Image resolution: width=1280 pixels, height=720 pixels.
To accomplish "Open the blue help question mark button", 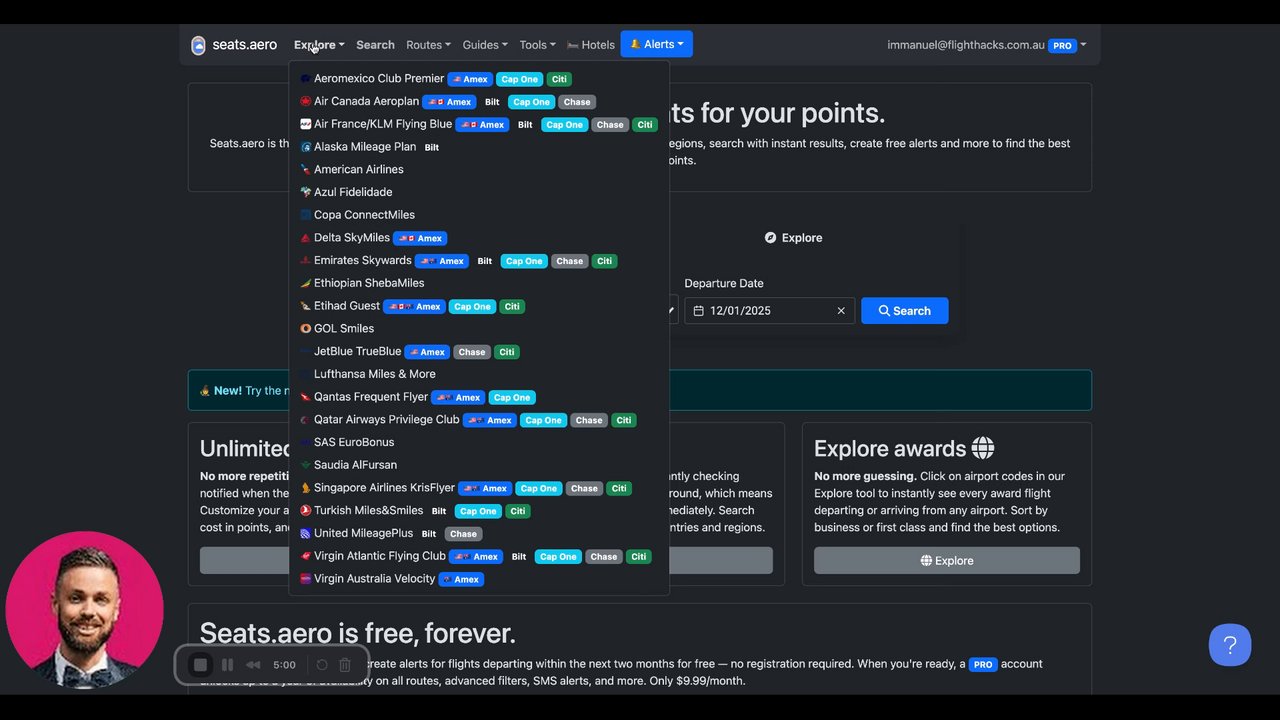I will (1230, 645).
